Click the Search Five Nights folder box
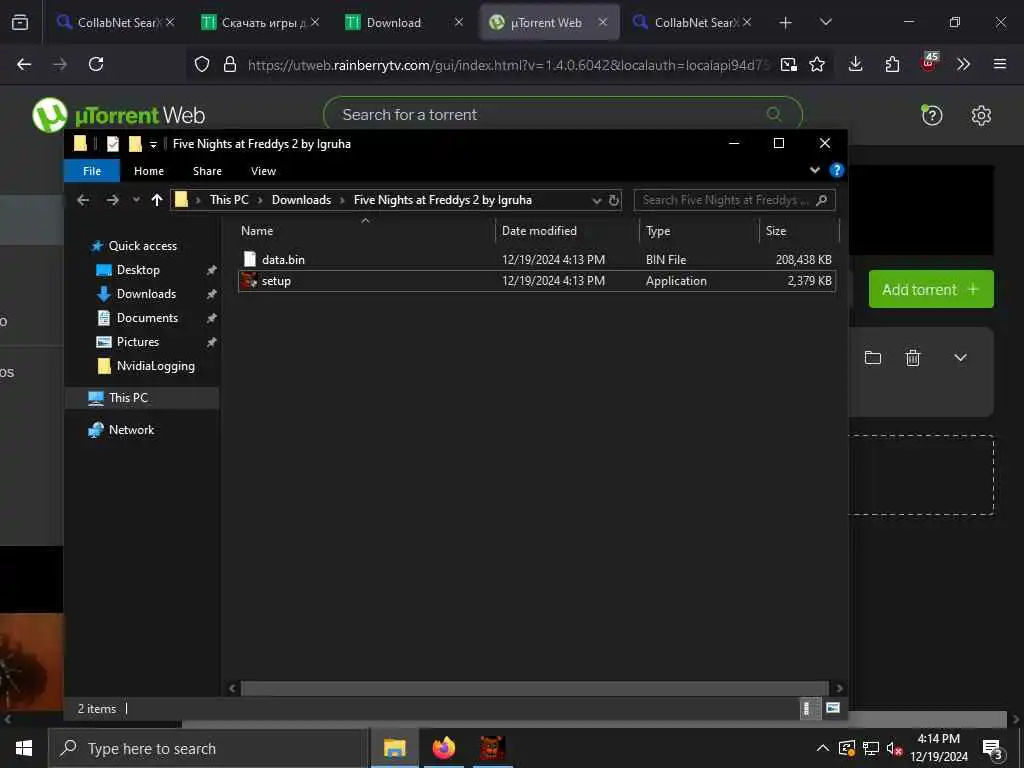The width and height of the screenshot is (1024, 768). (x=734, y=200)
